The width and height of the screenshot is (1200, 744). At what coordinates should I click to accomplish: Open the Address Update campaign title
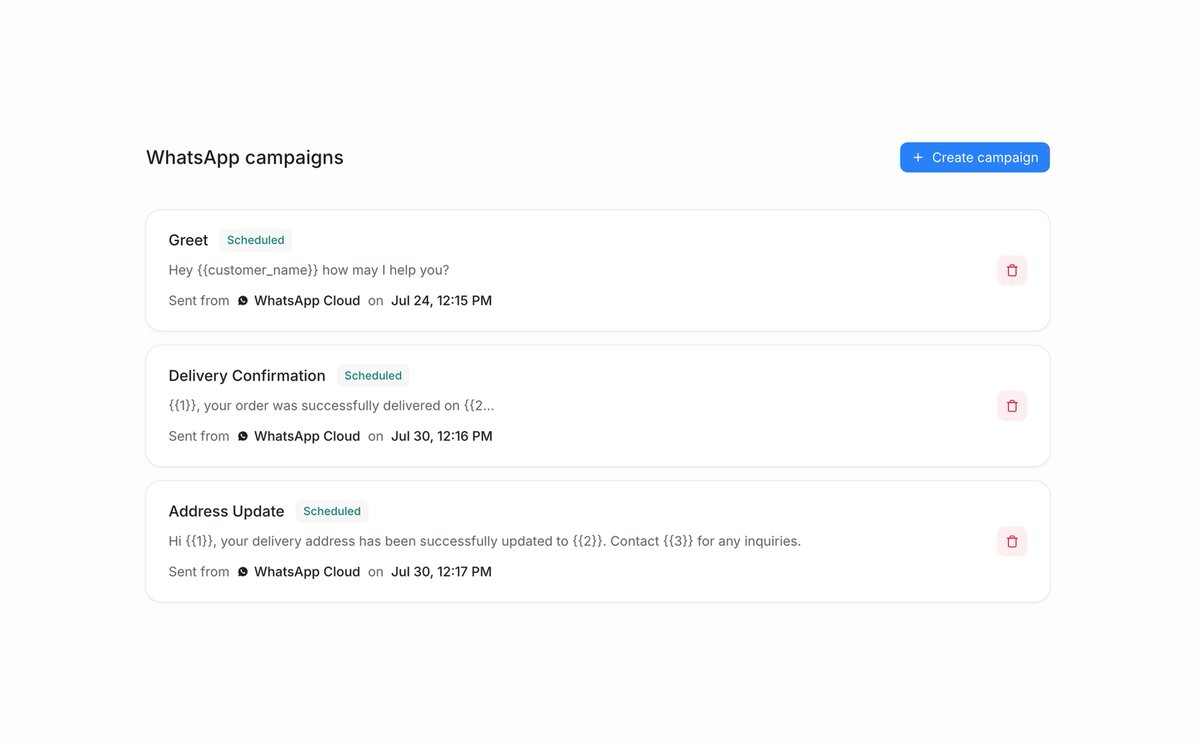pos(226,511)
